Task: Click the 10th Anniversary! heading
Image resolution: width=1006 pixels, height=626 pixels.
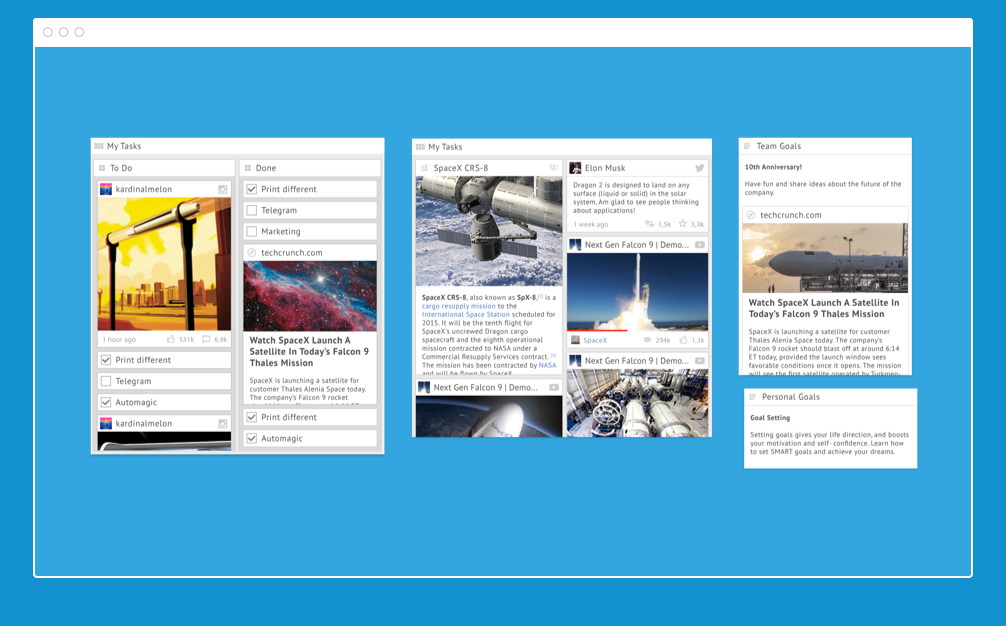Action: (x=773, y=167)
